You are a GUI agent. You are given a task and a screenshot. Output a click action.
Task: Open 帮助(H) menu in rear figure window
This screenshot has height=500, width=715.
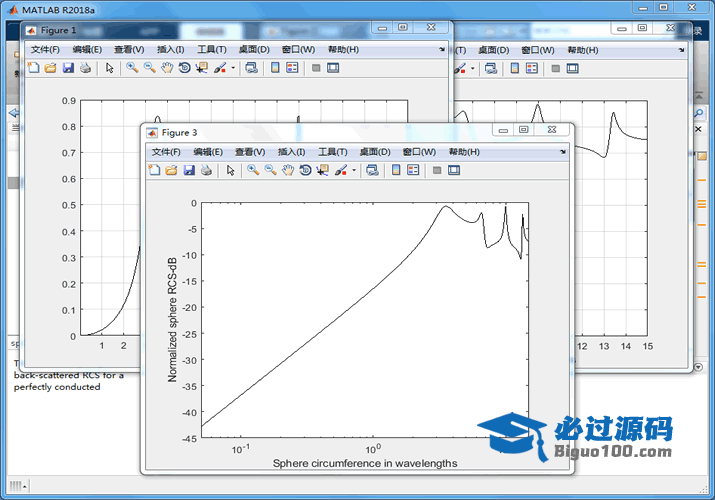(x=583, y=50)
